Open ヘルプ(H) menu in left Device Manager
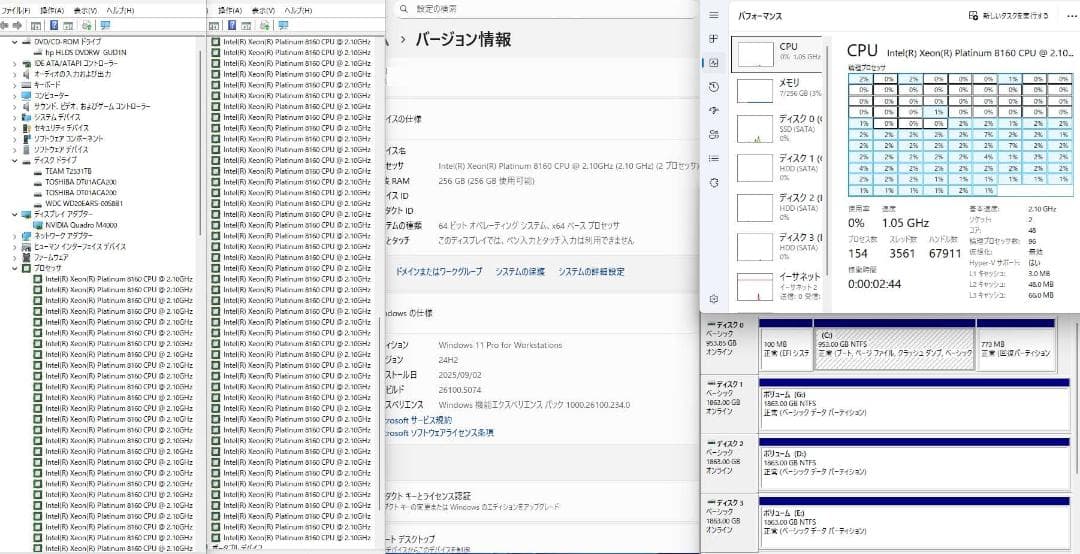1080x554 pixels. pos(121,11)
